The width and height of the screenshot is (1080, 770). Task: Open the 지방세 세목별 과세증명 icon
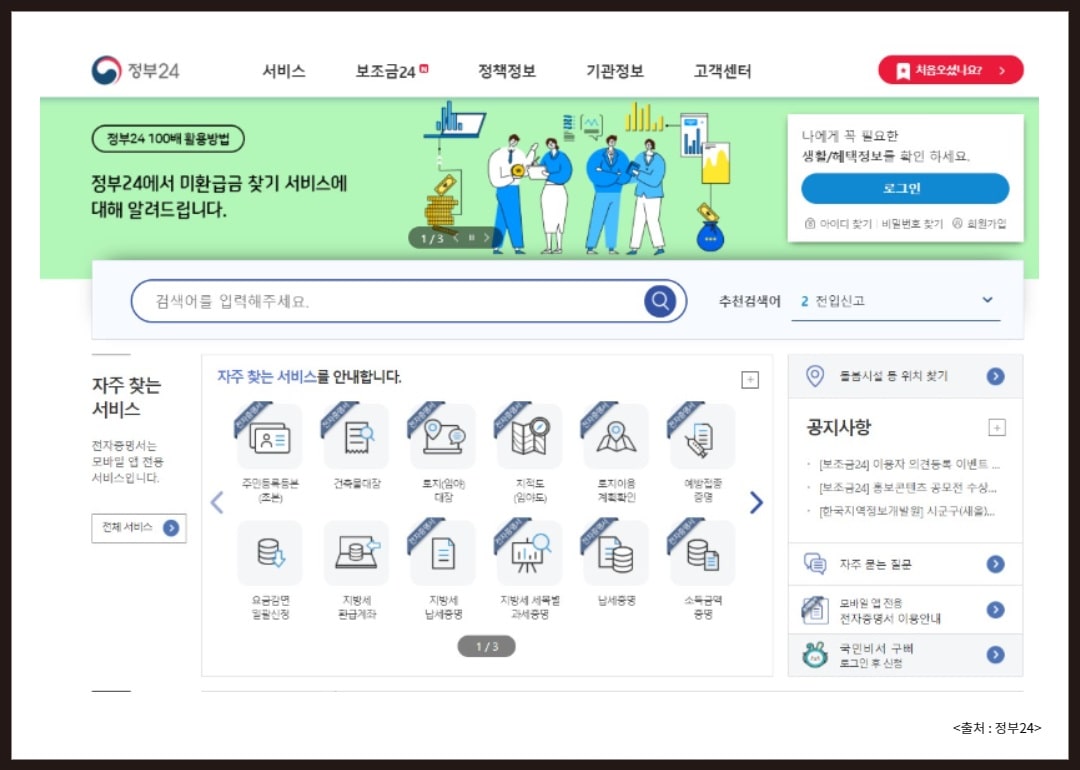(530, 553)
